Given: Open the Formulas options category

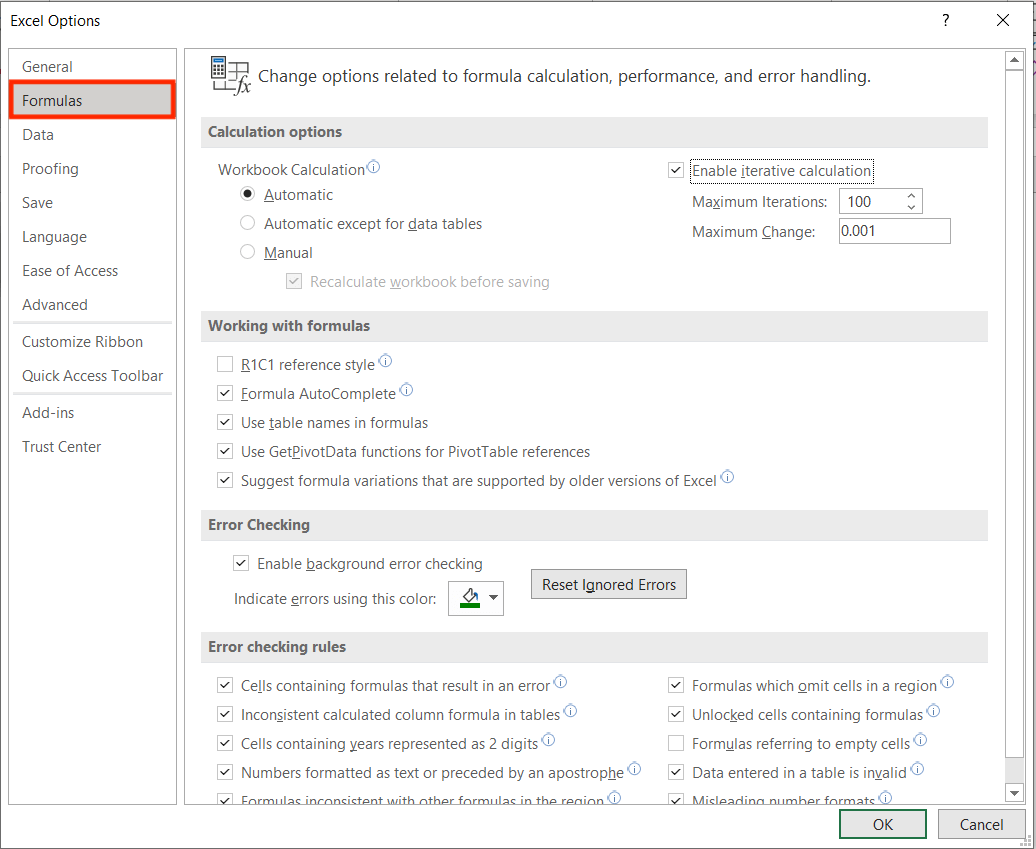Looking at the screenshot, I should click(92, 100).
